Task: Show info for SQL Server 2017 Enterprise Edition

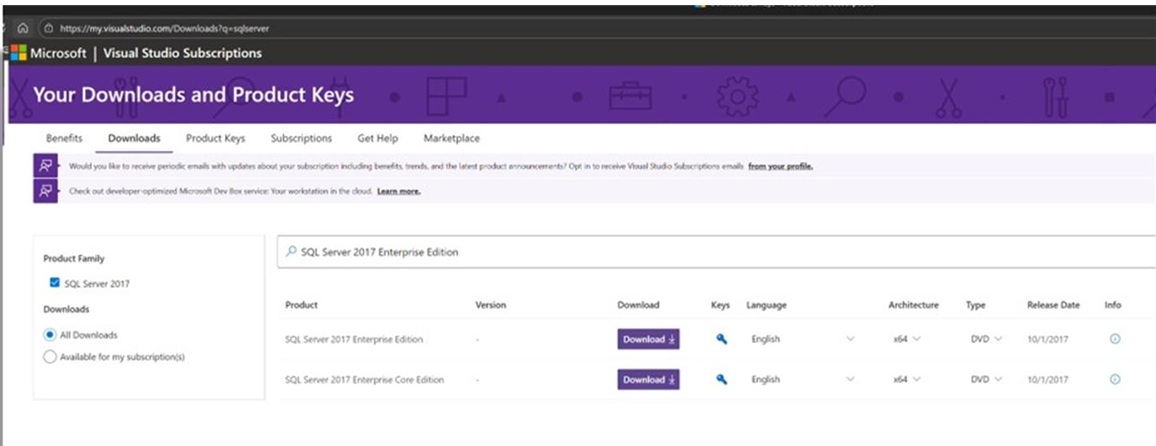Action: tap(1115, 339)
